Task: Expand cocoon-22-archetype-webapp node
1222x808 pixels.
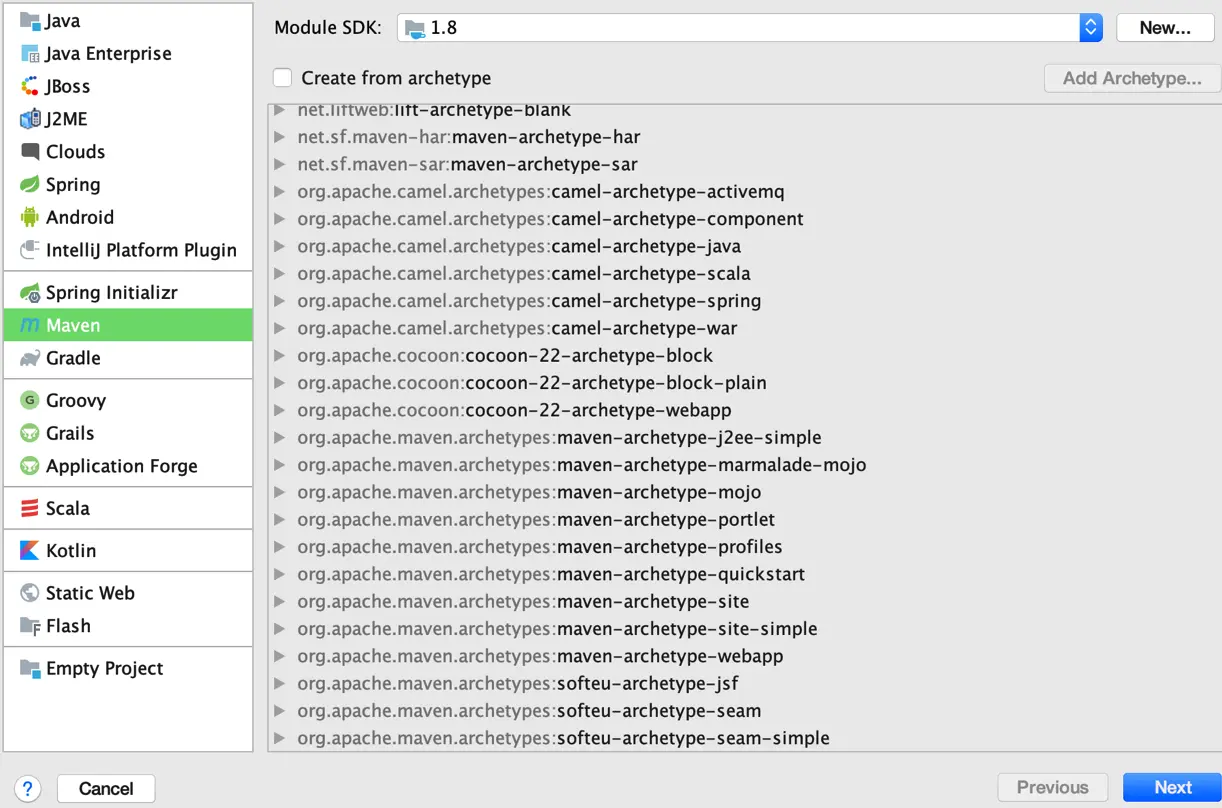Action: click(279, 411)
